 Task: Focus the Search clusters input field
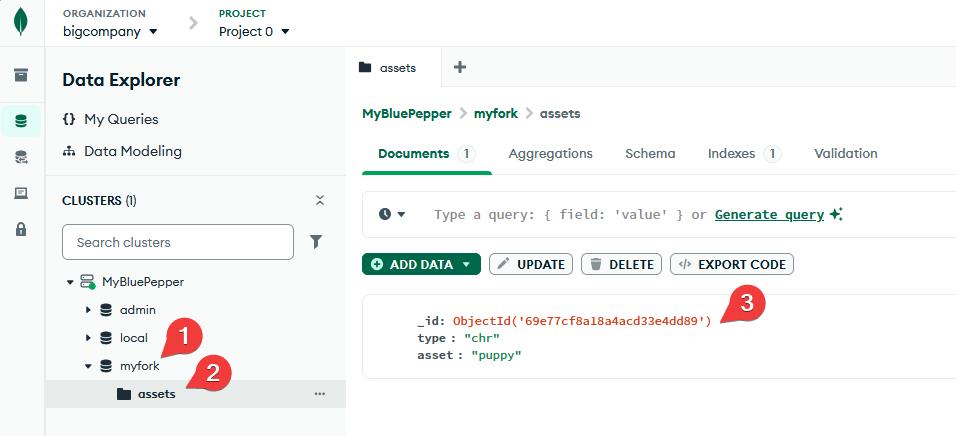(178, 242)
